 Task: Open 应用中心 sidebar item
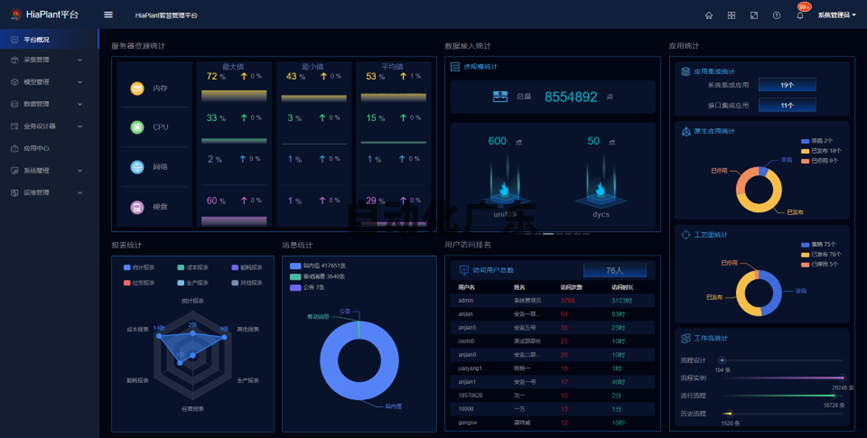coord(49,148)
